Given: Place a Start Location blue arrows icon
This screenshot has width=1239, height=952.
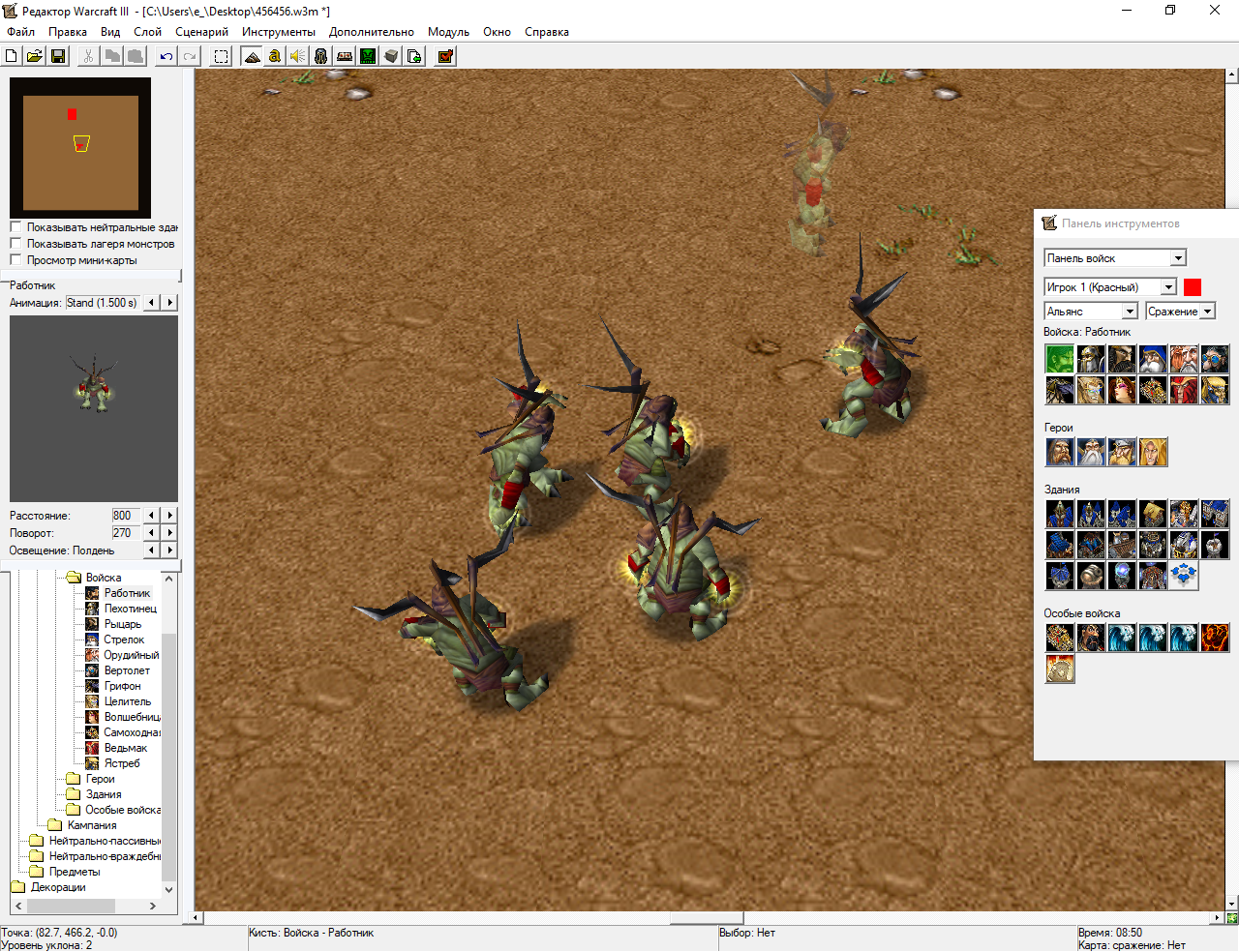Looking at the screenshot, I should point(1184,576).
